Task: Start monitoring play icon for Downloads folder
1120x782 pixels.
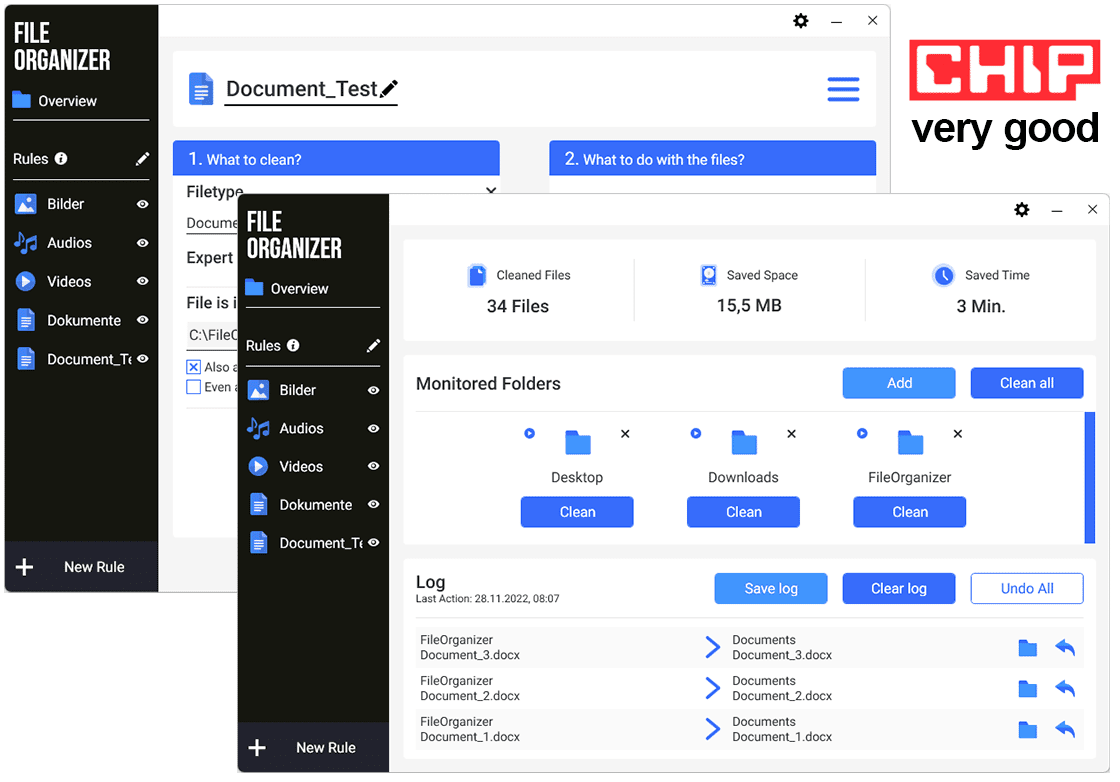Action: coord(696,433)
